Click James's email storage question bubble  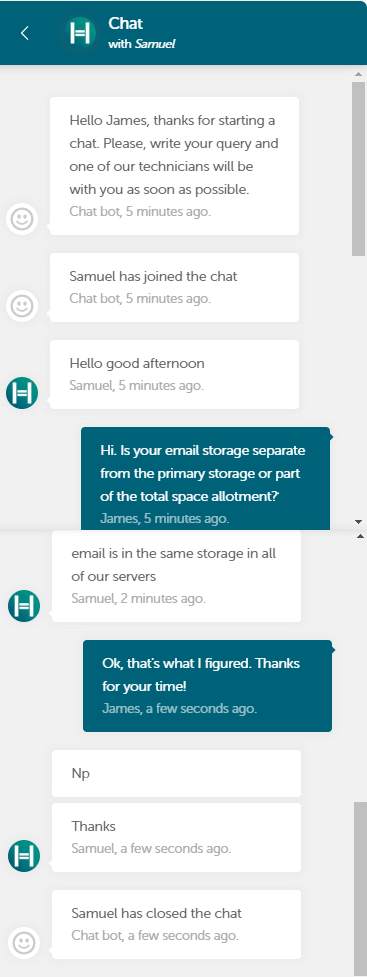pyautogui.click(x=205, y=479)
